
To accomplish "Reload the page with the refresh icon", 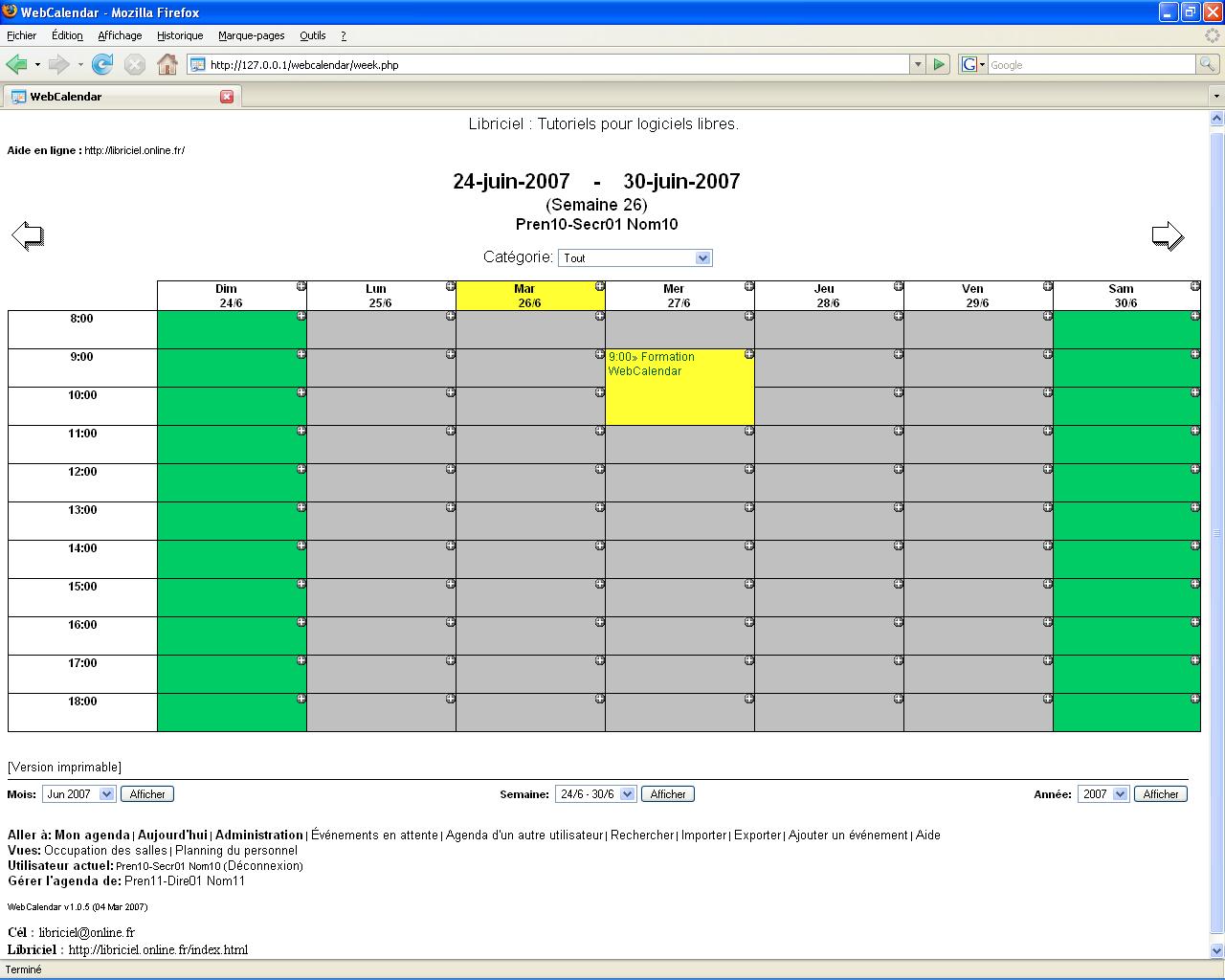I will tap(102, 64).
